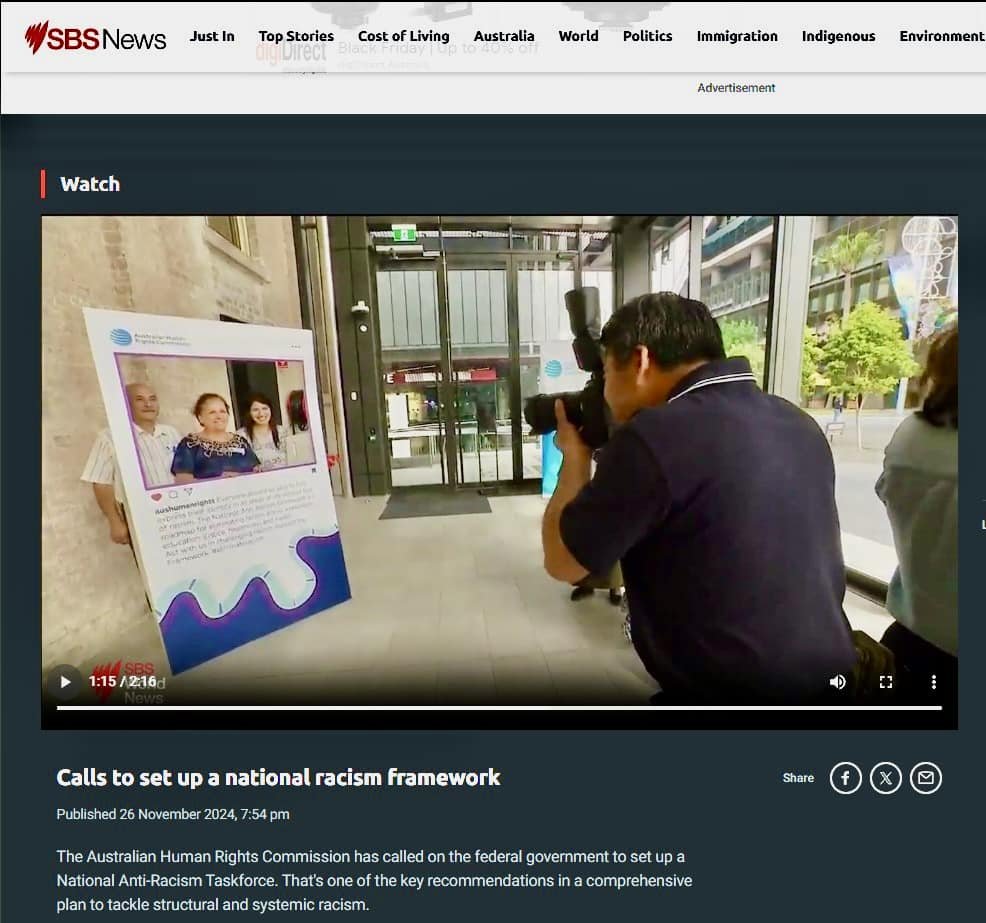The height and width of the screenshot is (923, 986).
Task: Mute the video with the speaker icon
Action: point(838,682)
